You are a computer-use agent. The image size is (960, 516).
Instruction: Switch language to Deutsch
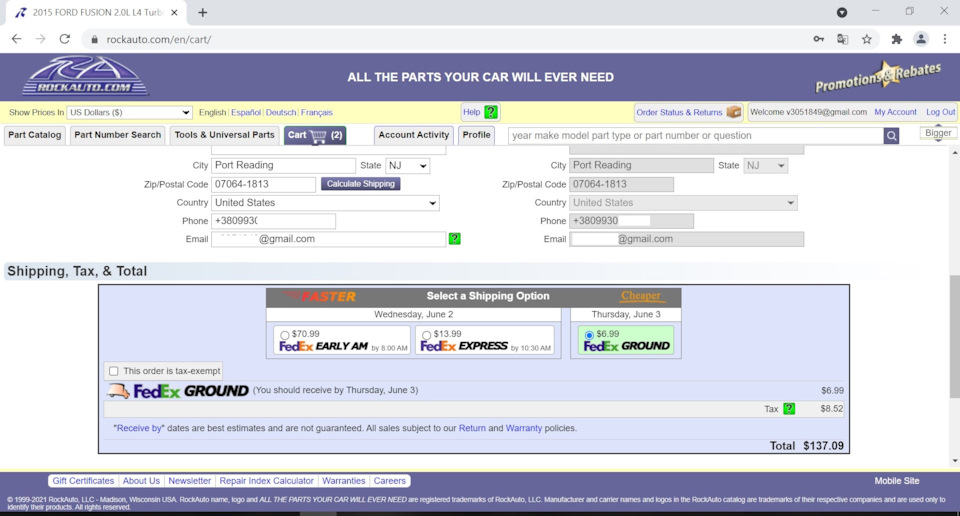(x=280, y=113)
